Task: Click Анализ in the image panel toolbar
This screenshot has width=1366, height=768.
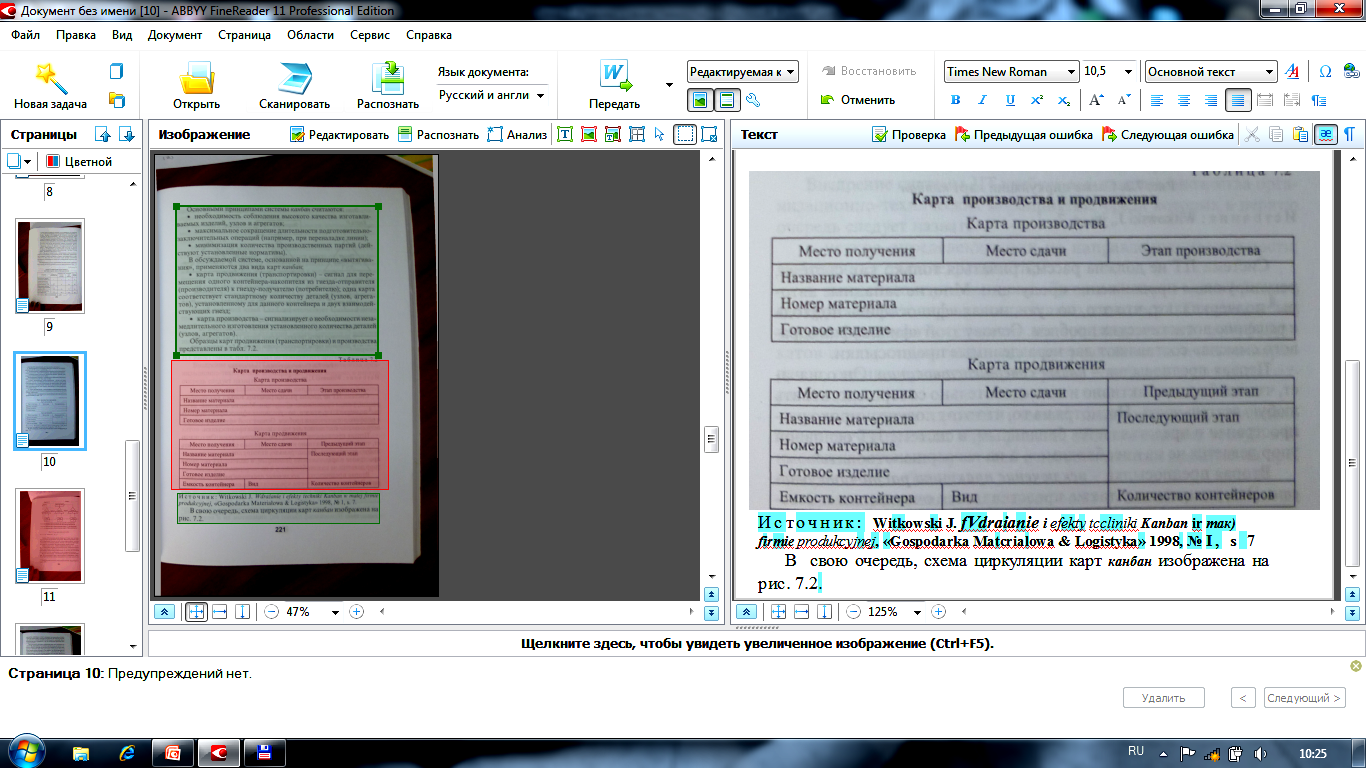Action: [x=517, y=134]
